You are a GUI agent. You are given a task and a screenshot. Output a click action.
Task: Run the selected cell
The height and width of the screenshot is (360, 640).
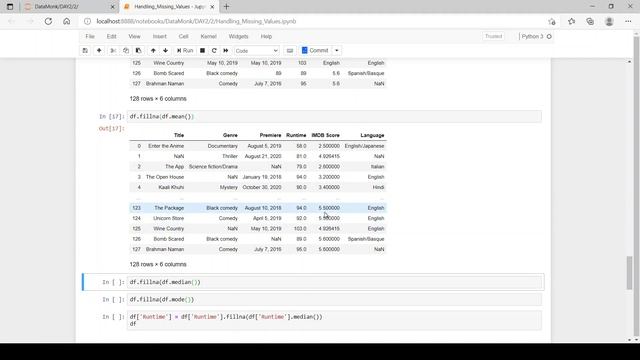[x=185, y=51]
